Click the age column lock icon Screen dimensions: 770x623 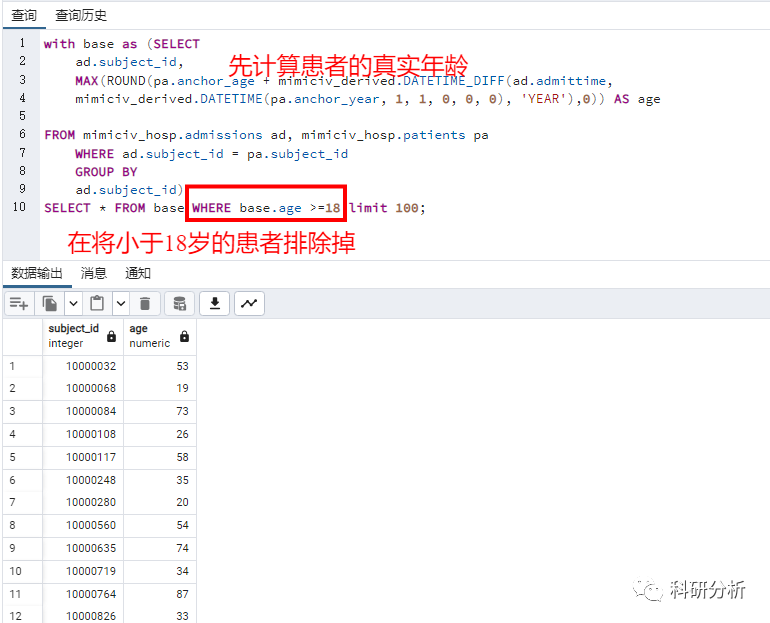[184, 336]
